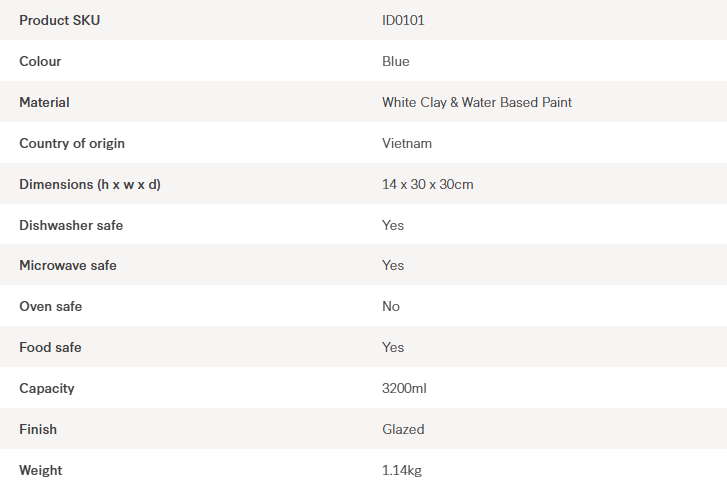Screen dimensions: 727x487
Task: Click the Product SKU label
Action: click(60, 20)
